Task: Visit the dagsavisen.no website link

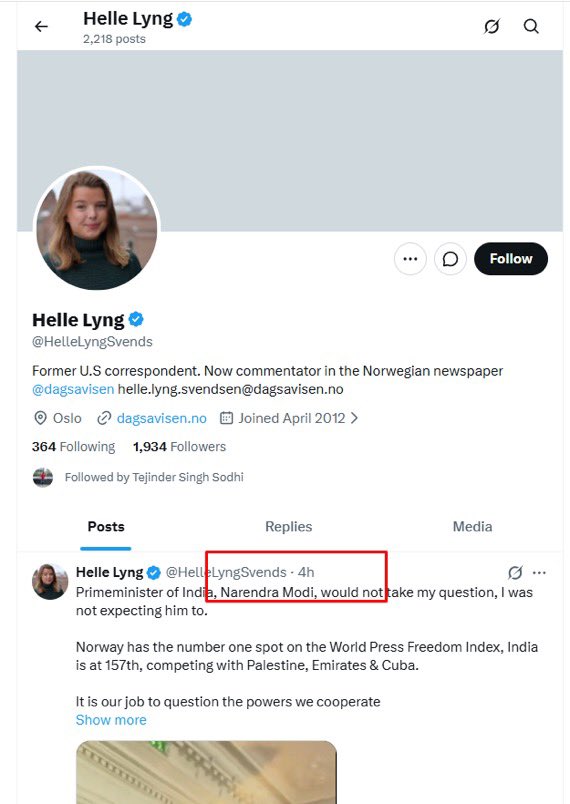Action: pyautogui.click(x=161, y=418)
